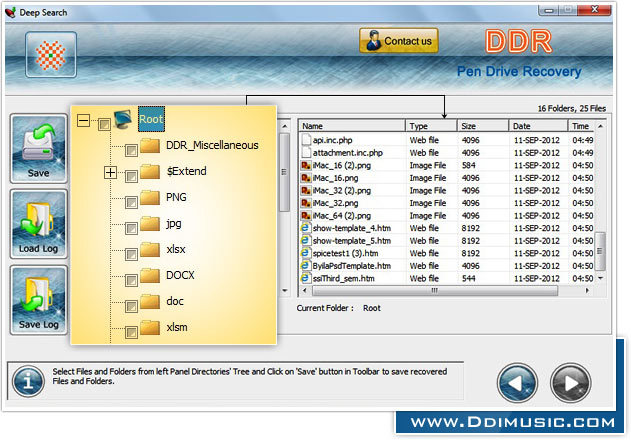Click the orange checkered logo icon
The height and width of the screenshot is (440, 631).
click(51, 55)
